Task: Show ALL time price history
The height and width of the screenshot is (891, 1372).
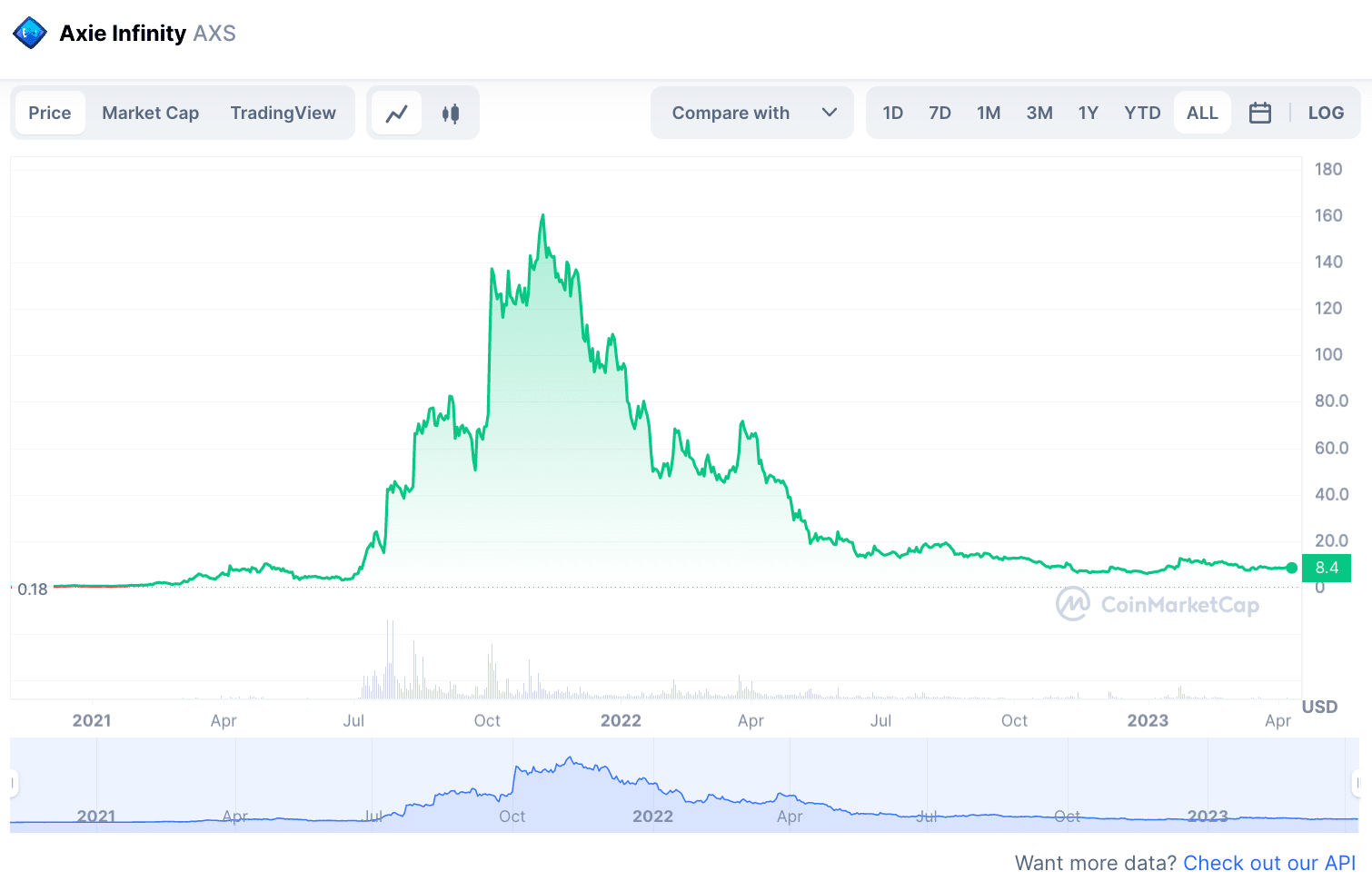Action: pyautogui.click(x=1202, y=113)
